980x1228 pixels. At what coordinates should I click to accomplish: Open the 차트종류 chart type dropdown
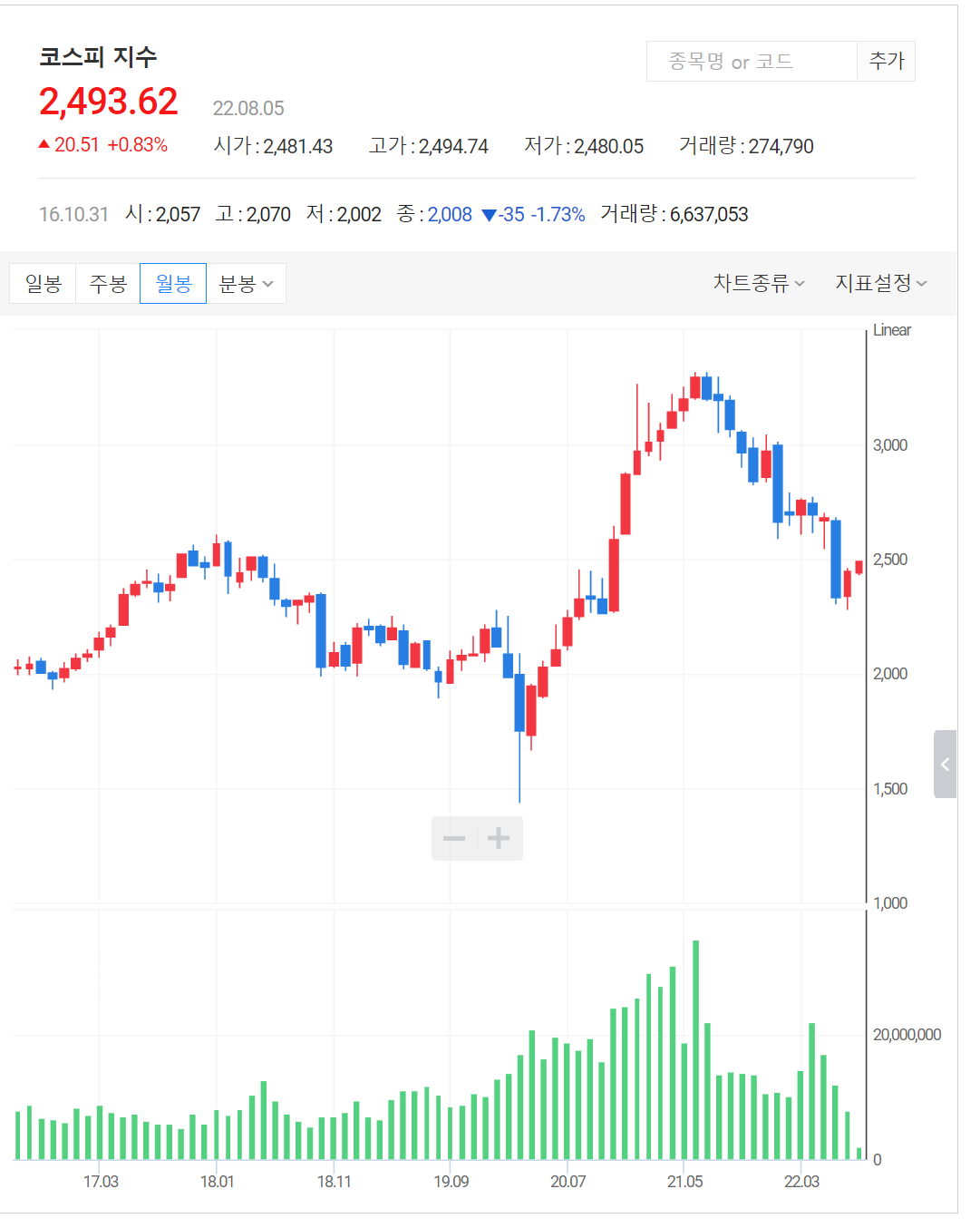759,283
